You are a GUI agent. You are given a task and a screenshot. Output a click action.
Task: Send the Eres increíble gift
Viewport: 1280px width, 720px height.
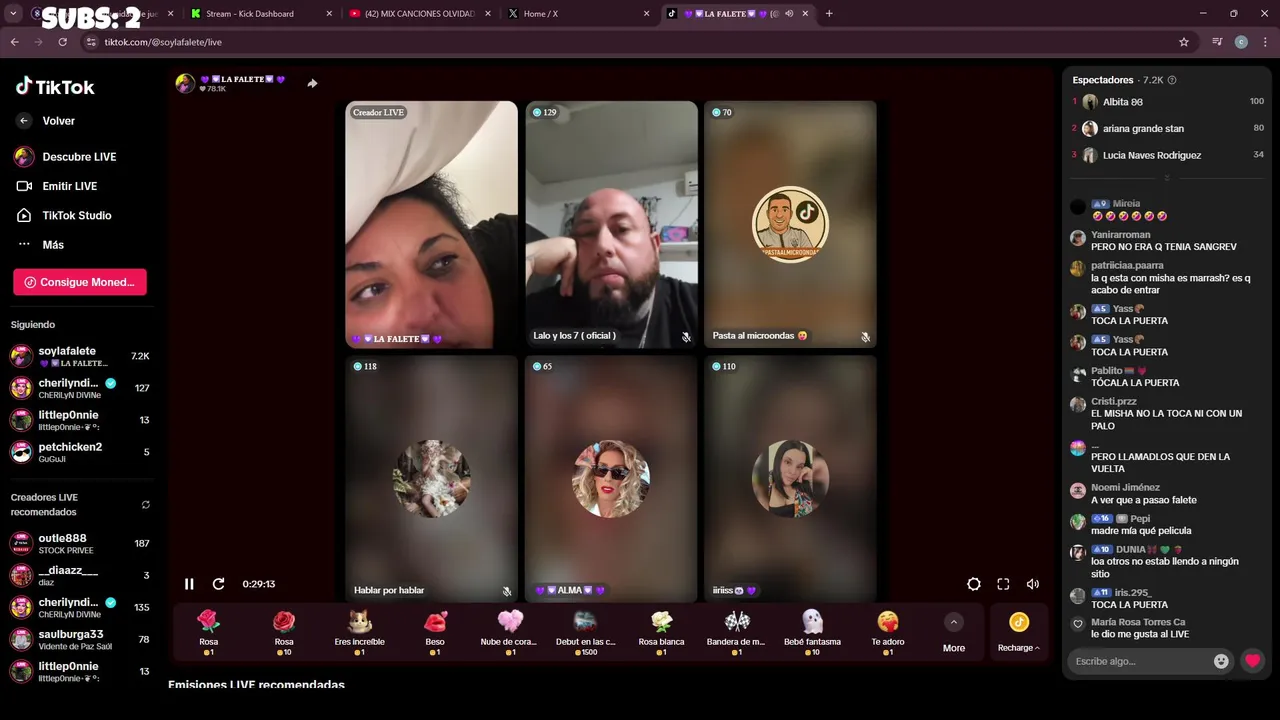tap(359, 633)
